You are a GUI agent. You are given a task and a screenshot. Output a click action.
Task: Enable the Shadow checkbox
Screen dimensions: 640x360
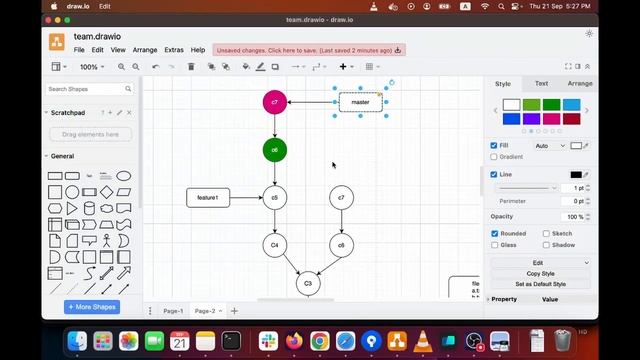(x=546, y=245)
